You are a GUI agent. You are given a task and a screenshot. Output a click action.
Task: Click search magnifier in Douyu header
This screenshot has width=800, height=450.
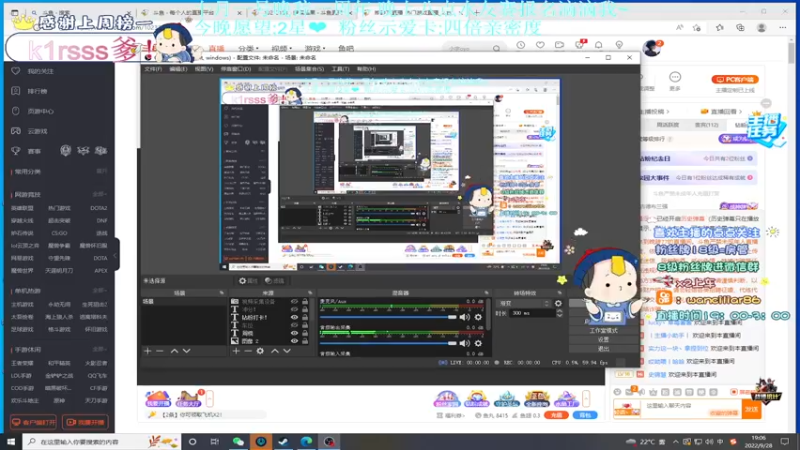click(x=496, y=48)
